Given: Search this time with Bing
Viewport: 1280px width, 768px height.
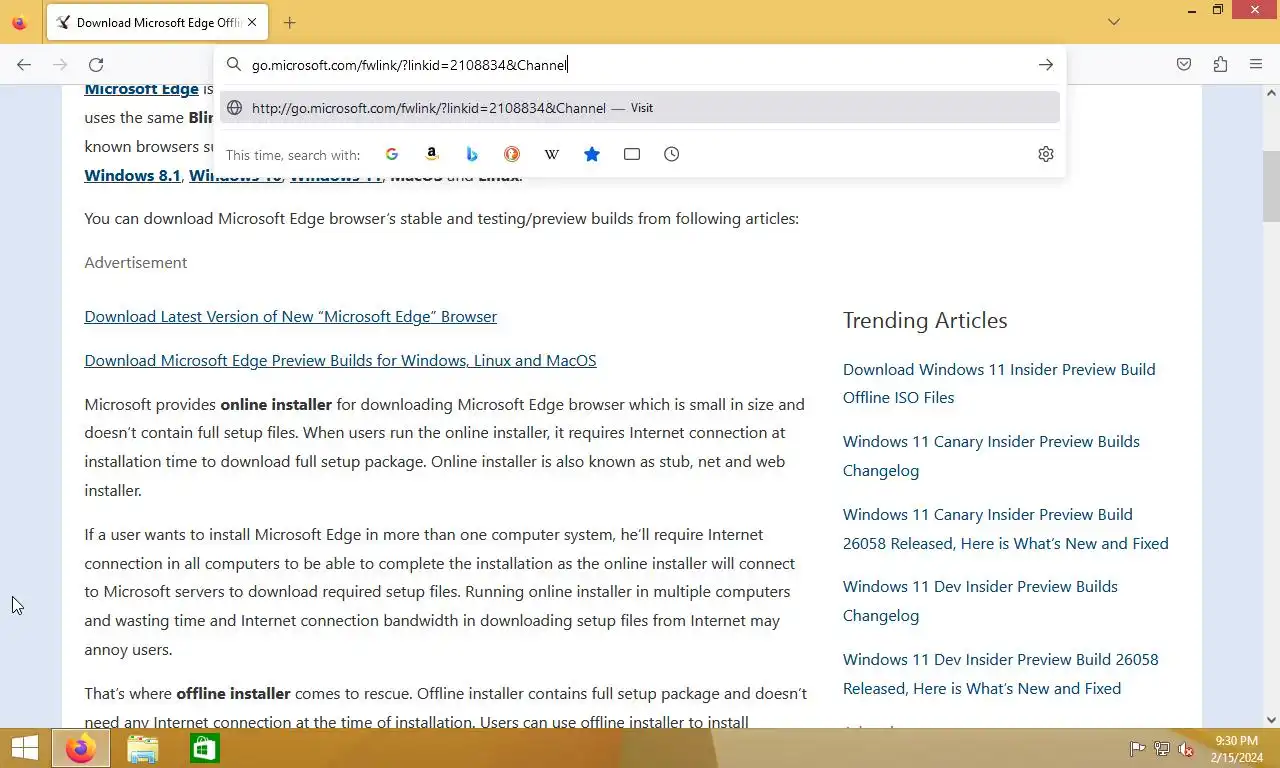Looking at the screenshot, I should pos(472,154).
